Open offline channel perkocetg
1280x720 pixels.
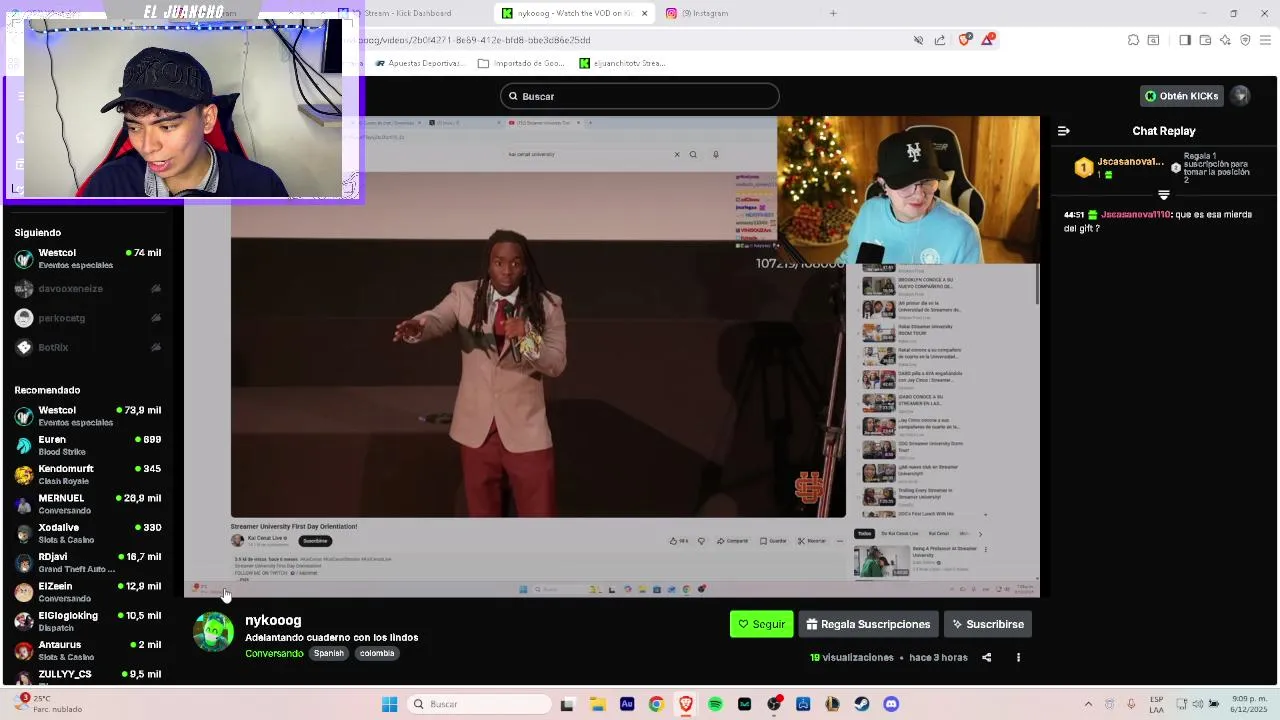[x=88, y=318]
